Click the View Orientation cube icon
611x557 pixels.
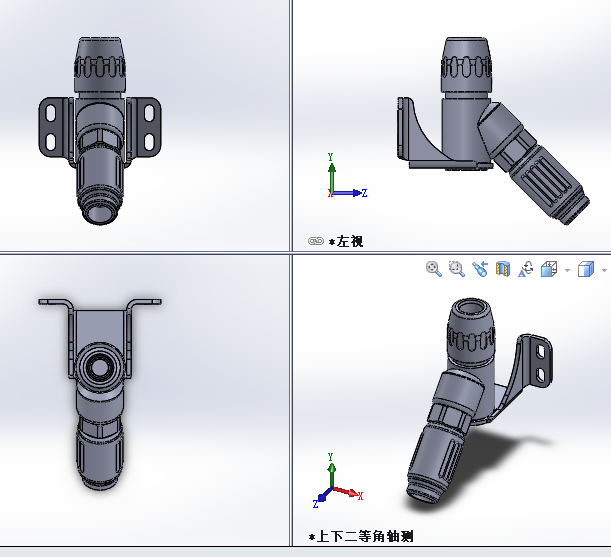point(549,269)
